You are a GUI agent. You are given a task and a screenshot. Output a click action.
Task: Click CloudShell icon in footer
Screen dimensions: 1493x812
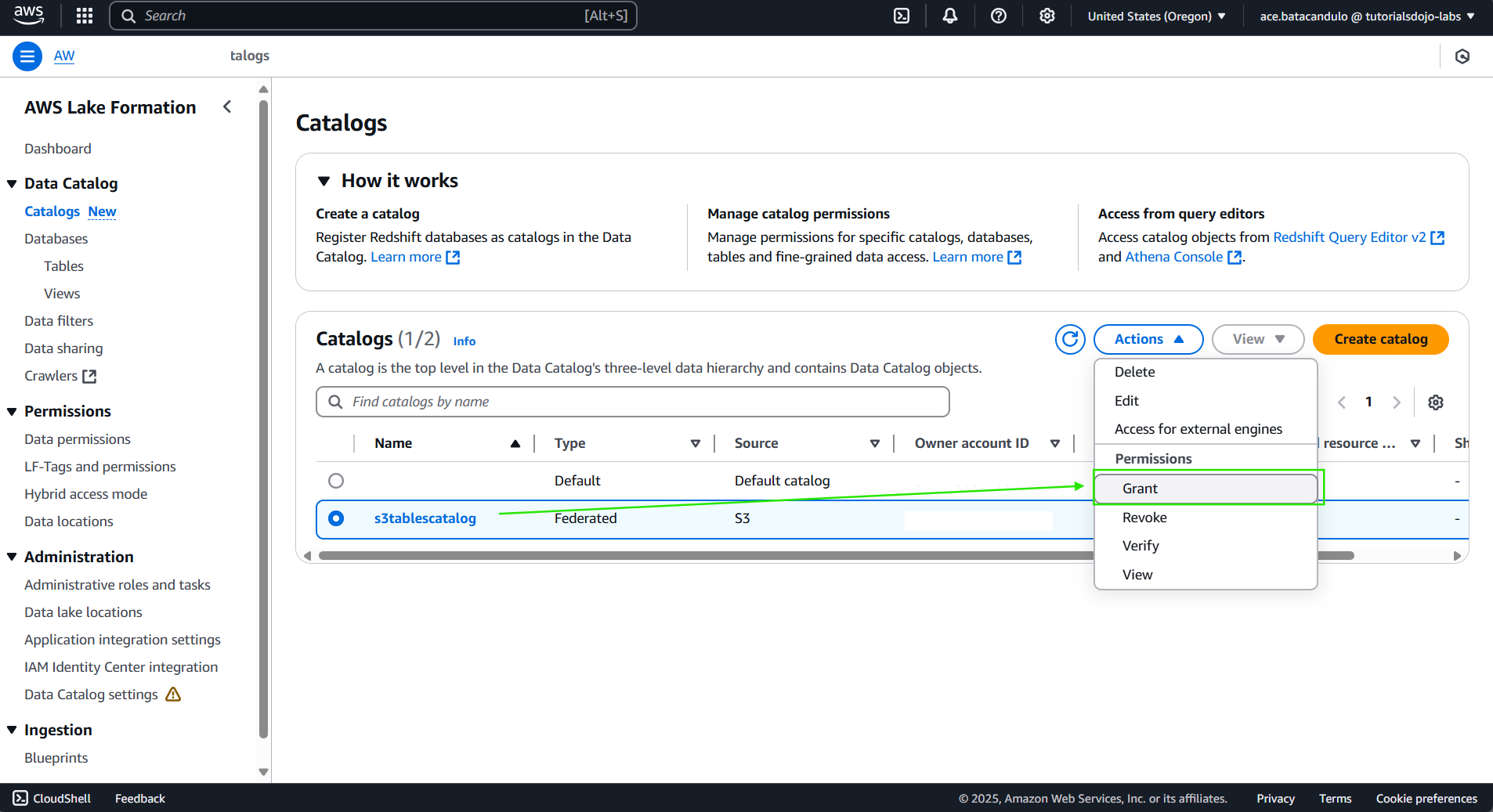(20, 799)
